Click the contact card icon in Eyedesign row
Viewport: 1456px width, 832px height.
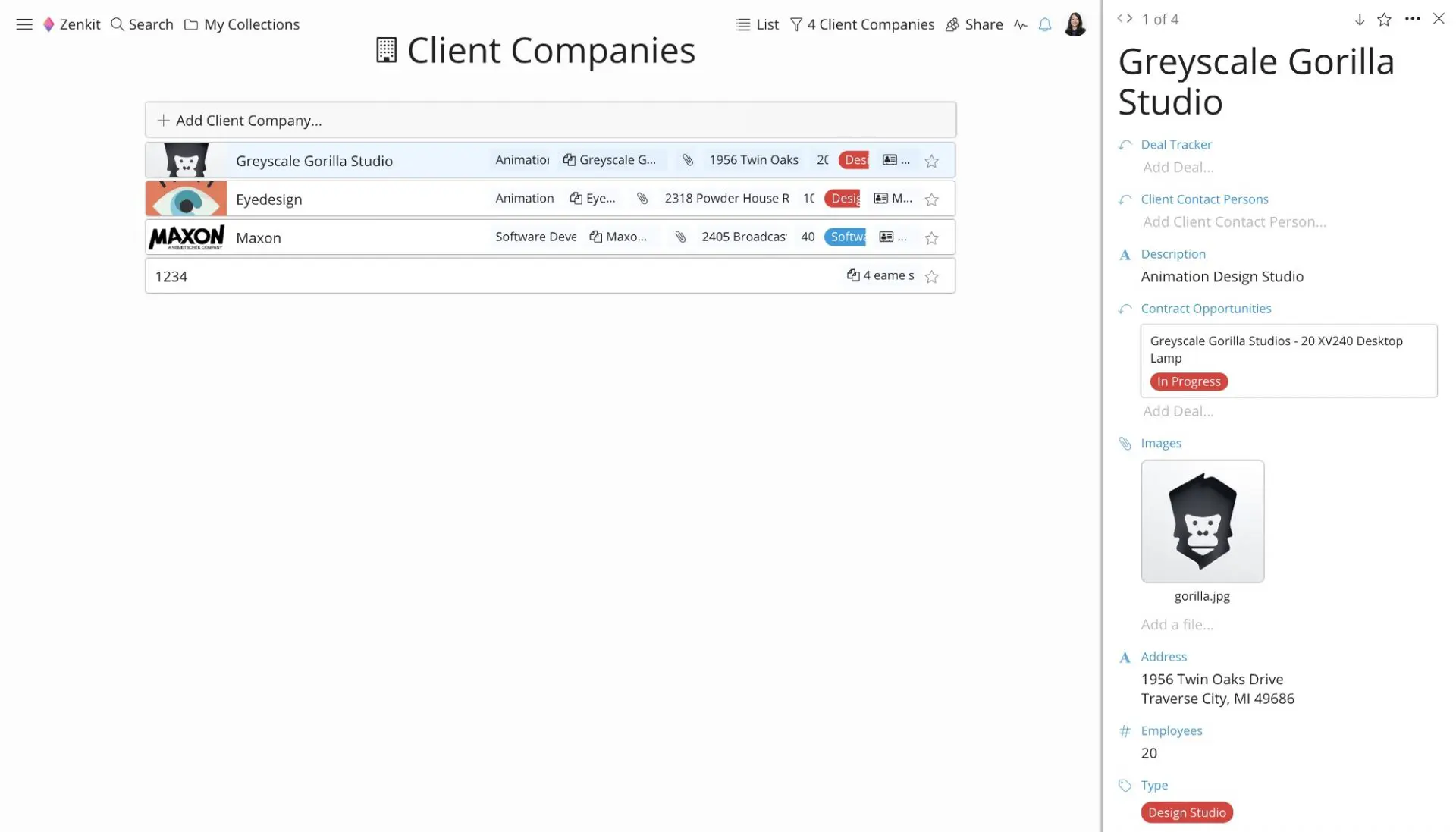coord(880,199)
